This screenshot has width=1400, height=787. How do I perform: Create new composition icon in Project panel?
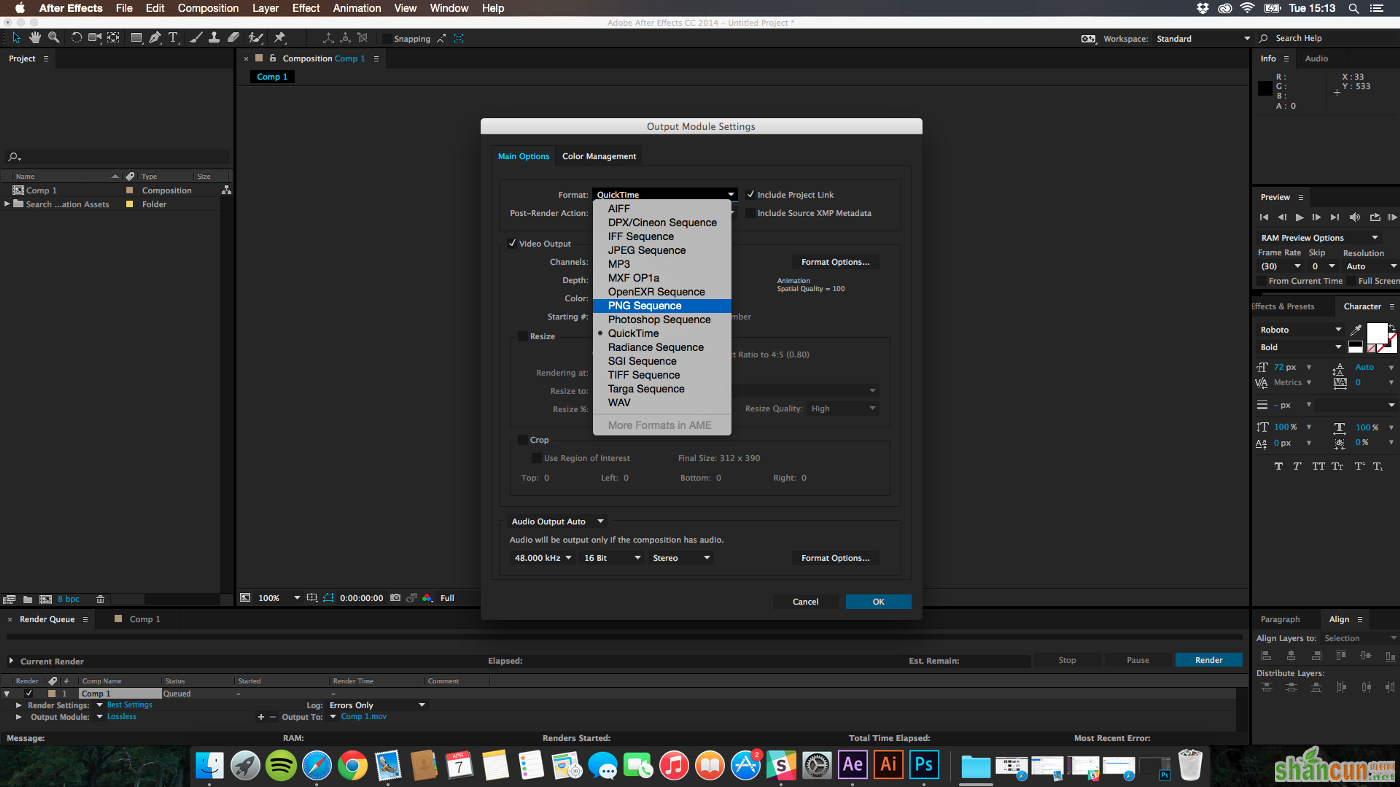pyautogui.click(x=45, y=599)
